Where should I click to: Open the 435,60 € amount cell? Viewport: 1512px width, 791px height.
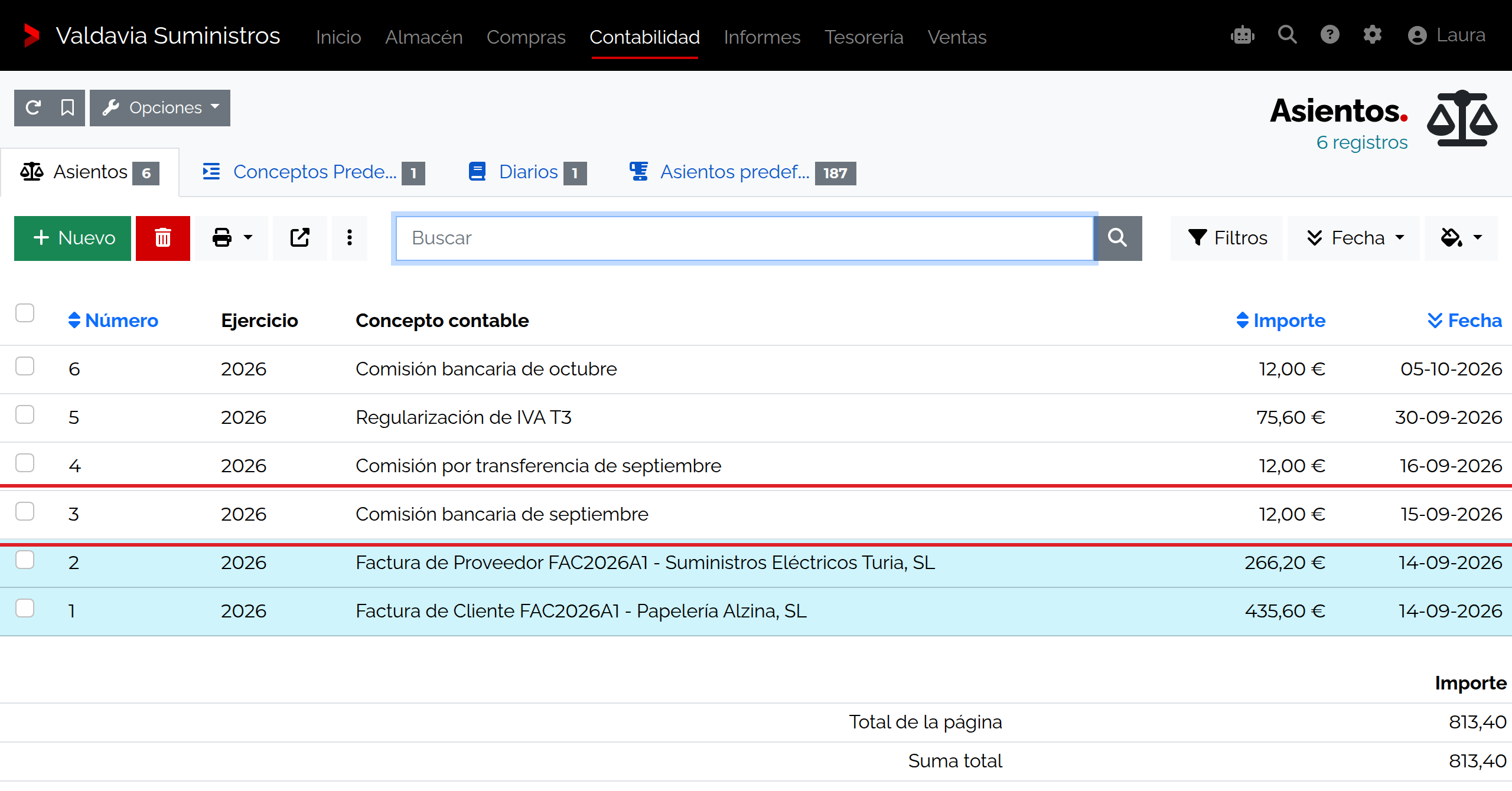pyautogui.click(x=1285, y=611)
